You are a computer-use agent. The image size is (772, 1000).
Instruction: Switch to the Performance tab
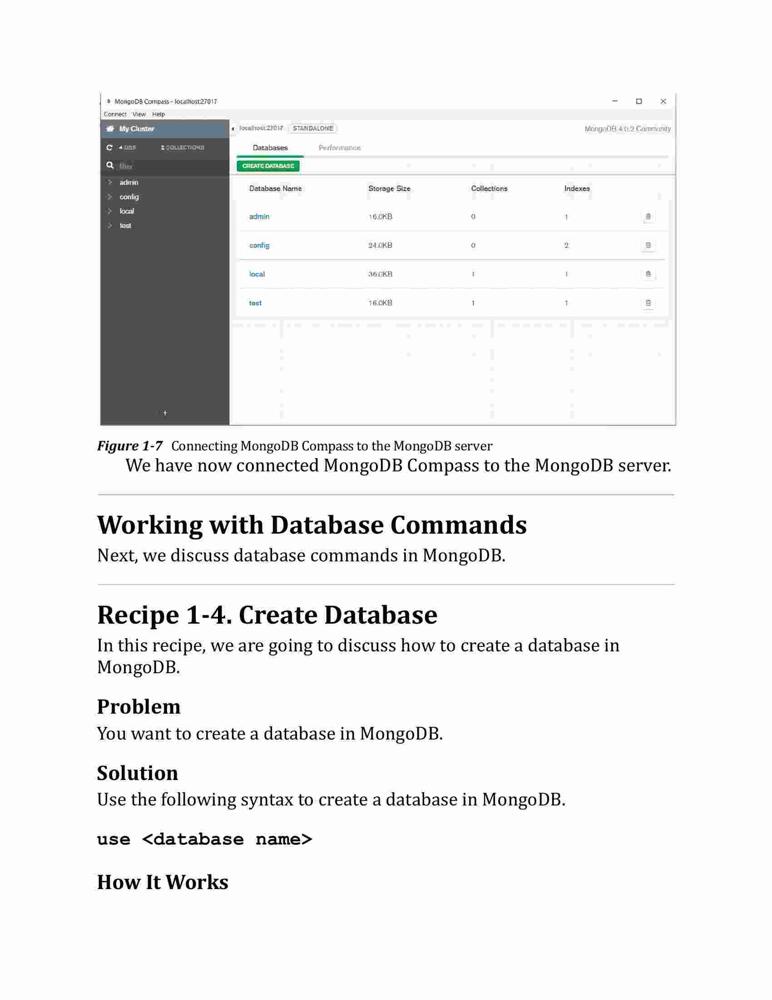(x=339, y=148)
